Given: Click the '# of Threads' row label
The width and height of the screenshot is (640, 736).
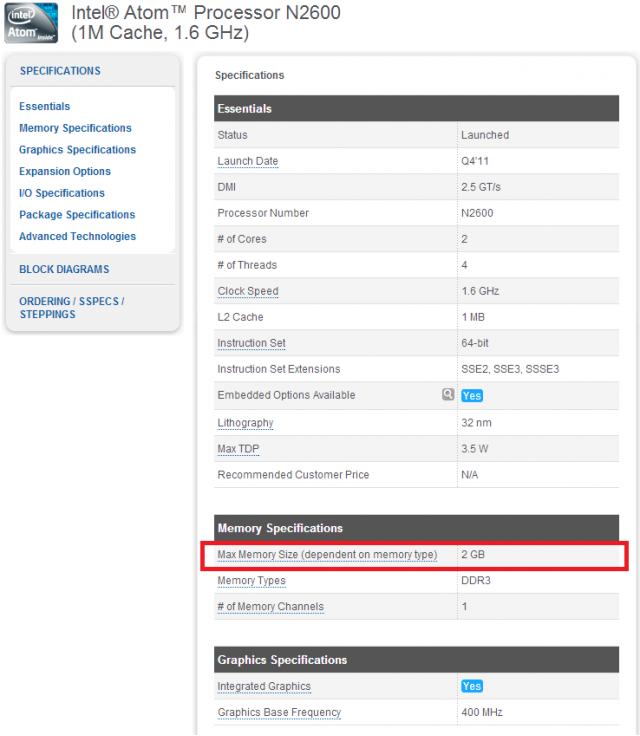Looking at the screenshot, I should coord(247,265).
